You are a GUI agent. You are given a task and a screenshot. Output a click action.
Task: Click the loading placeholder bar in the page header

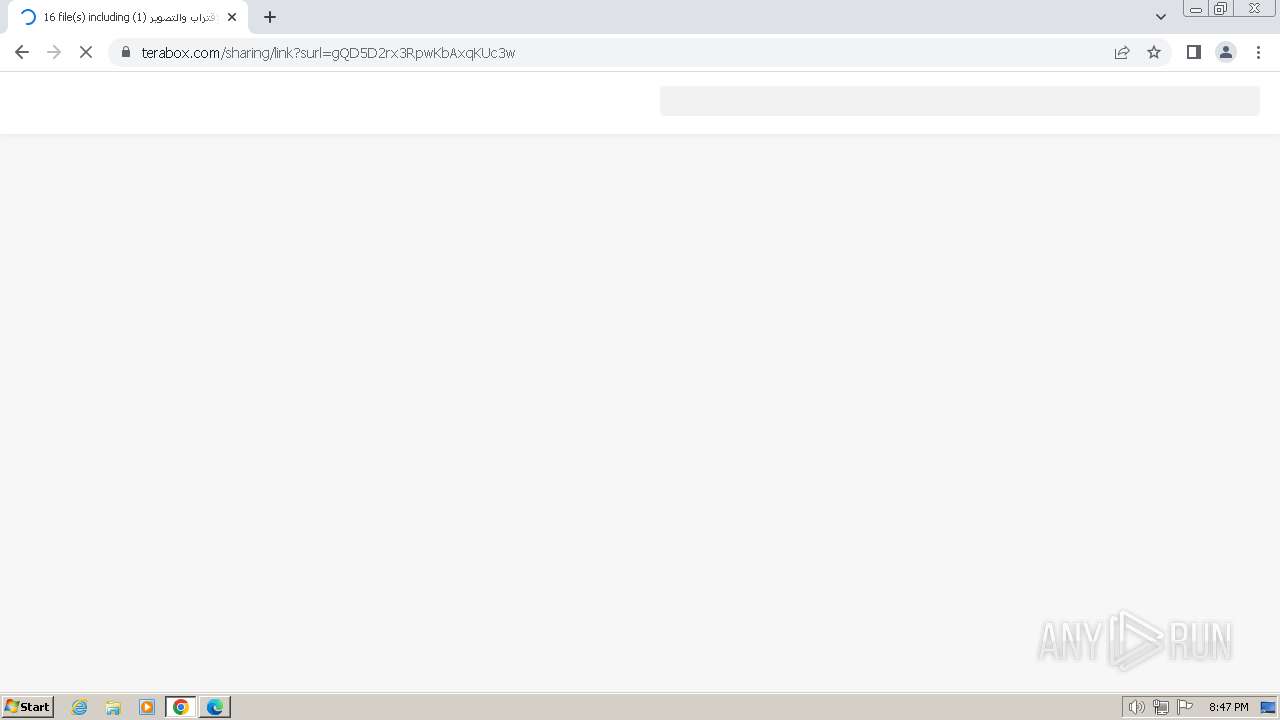pyautogui.click(x=959, y=101)
